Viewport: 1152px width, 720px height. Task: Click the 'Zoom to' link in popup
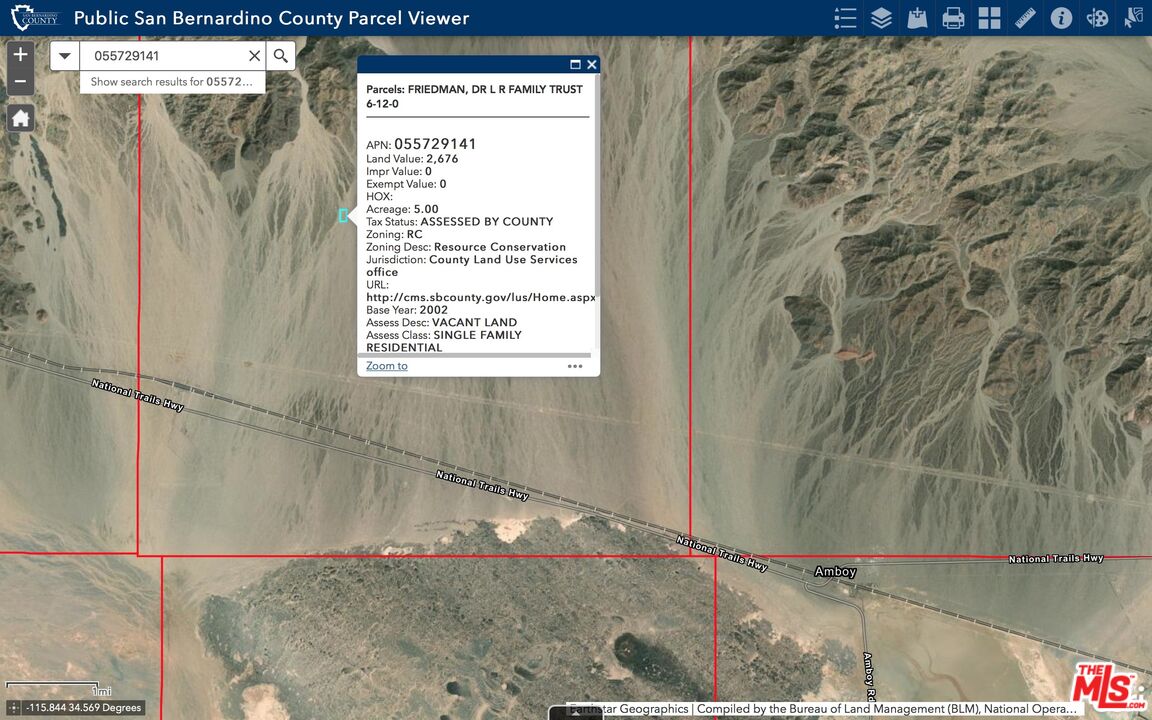(387, 366)
